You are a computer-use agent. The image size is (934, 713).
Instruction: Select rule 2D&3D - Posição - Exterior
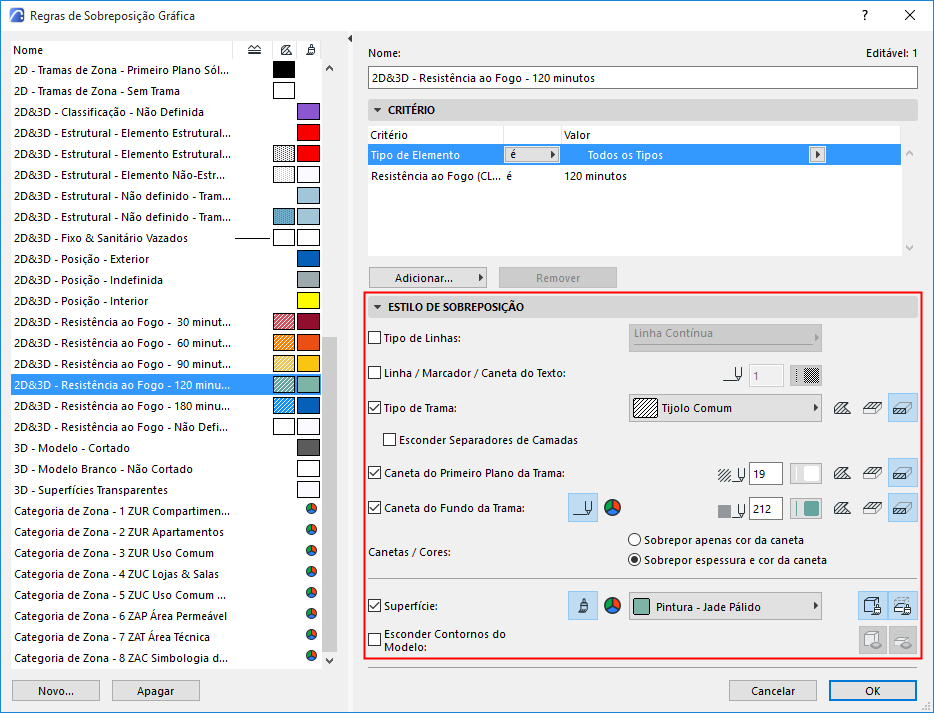tap(166, 259)
